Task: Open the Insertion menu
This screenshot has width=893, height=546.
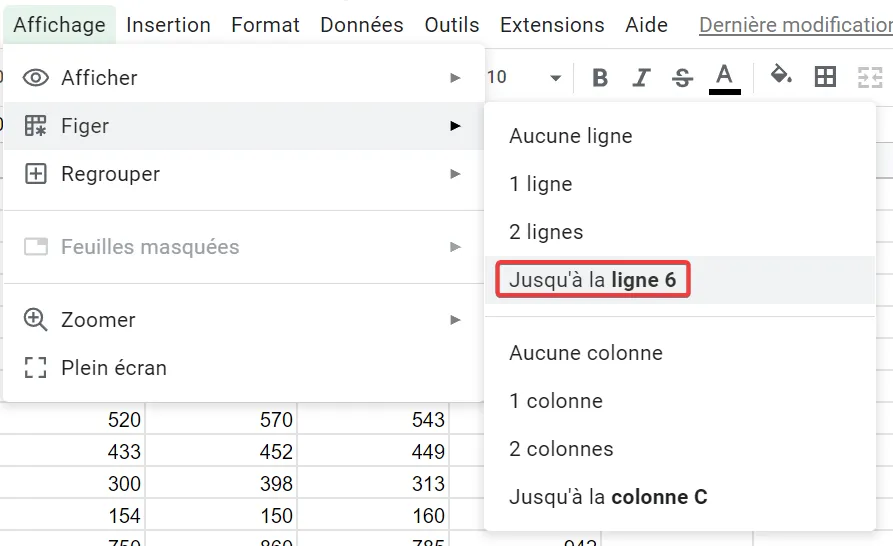Action: [x=169, y=25]
